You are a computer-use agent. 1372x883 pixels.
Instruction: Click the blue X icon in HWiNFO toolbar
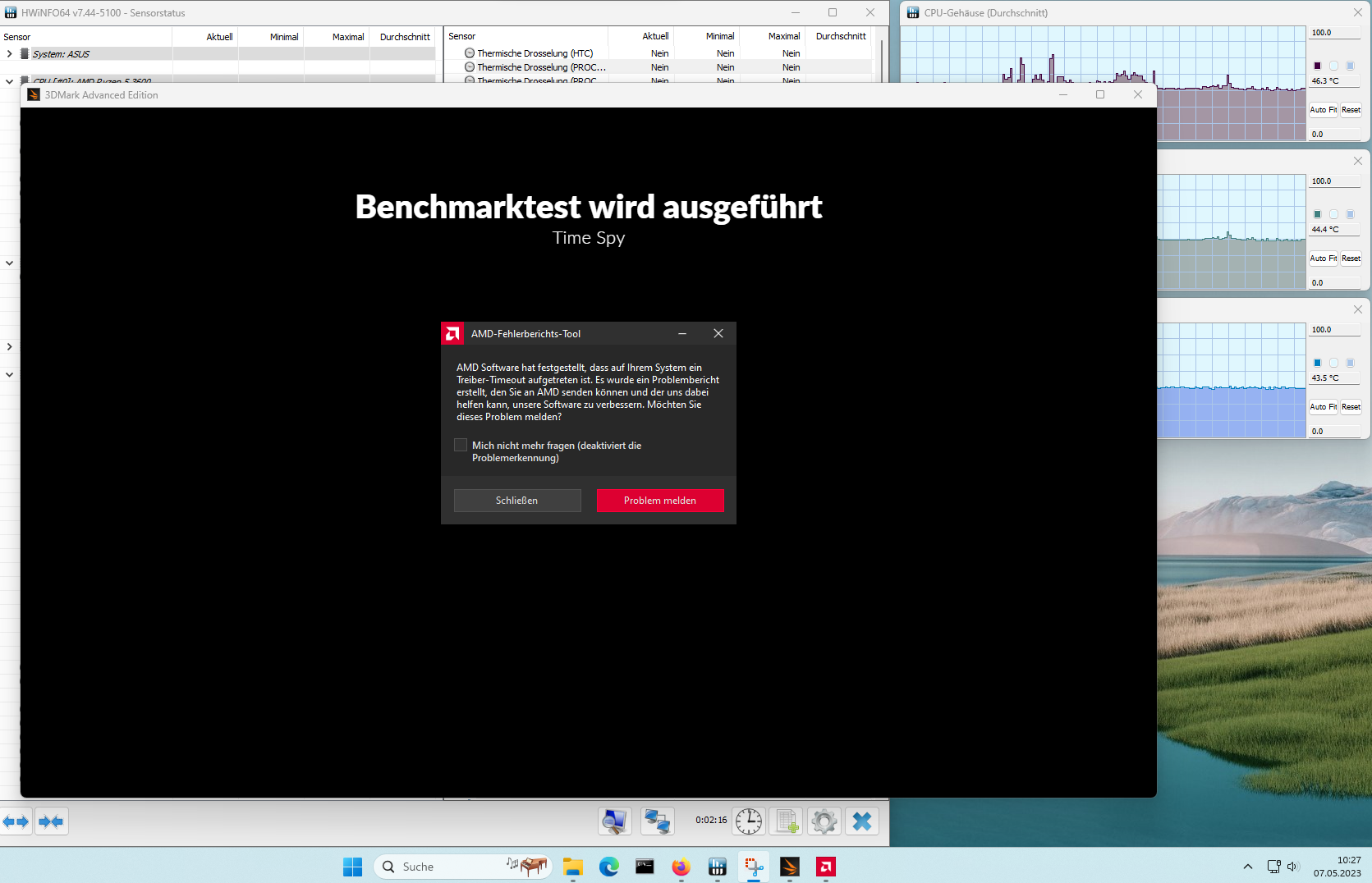pyautogui.click(x=862, y=821)
